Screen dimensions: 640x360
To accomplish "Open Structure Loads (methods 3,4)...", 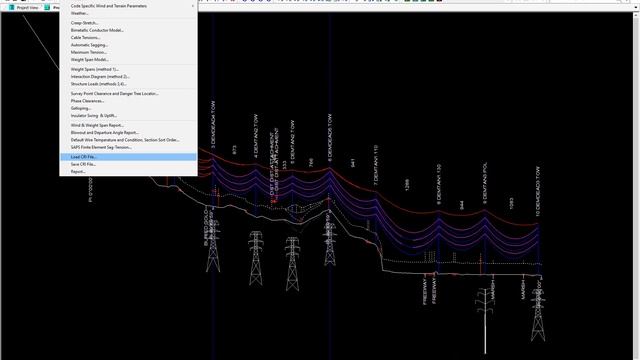I will click(x=129, y=84).
